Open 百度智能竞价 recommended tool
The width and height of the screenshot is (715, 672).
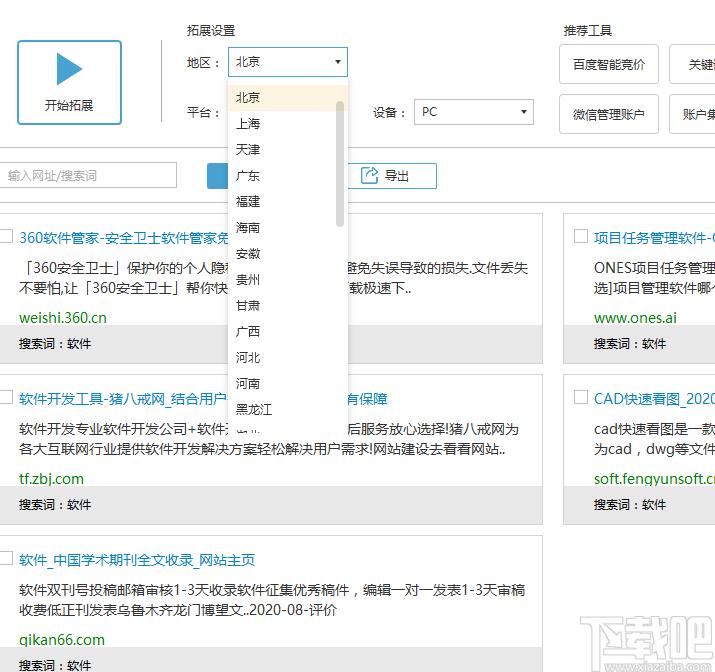(x=609, y=64)
